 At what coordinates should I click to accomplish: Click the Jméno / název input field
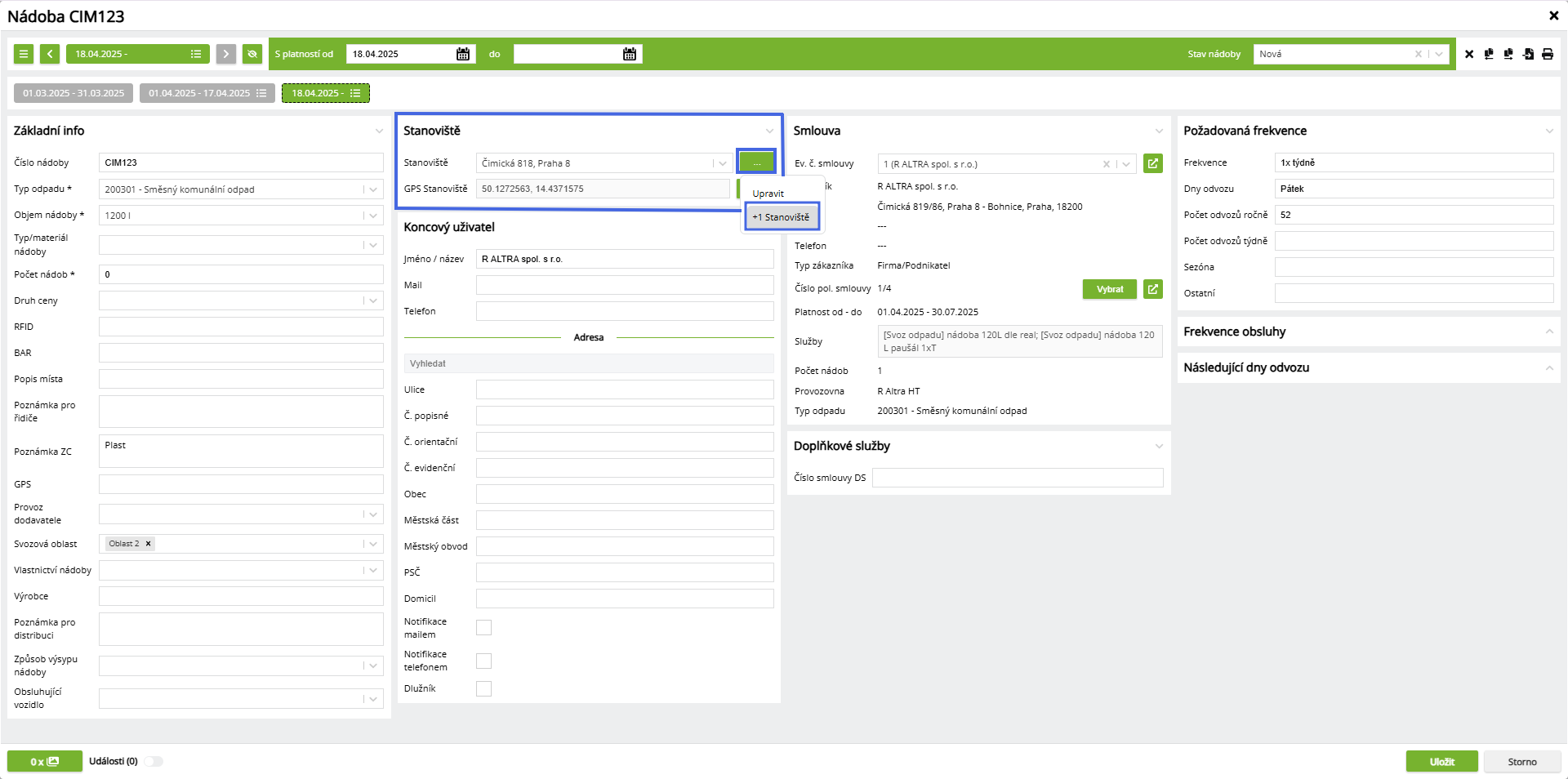[x=625, y=259]
